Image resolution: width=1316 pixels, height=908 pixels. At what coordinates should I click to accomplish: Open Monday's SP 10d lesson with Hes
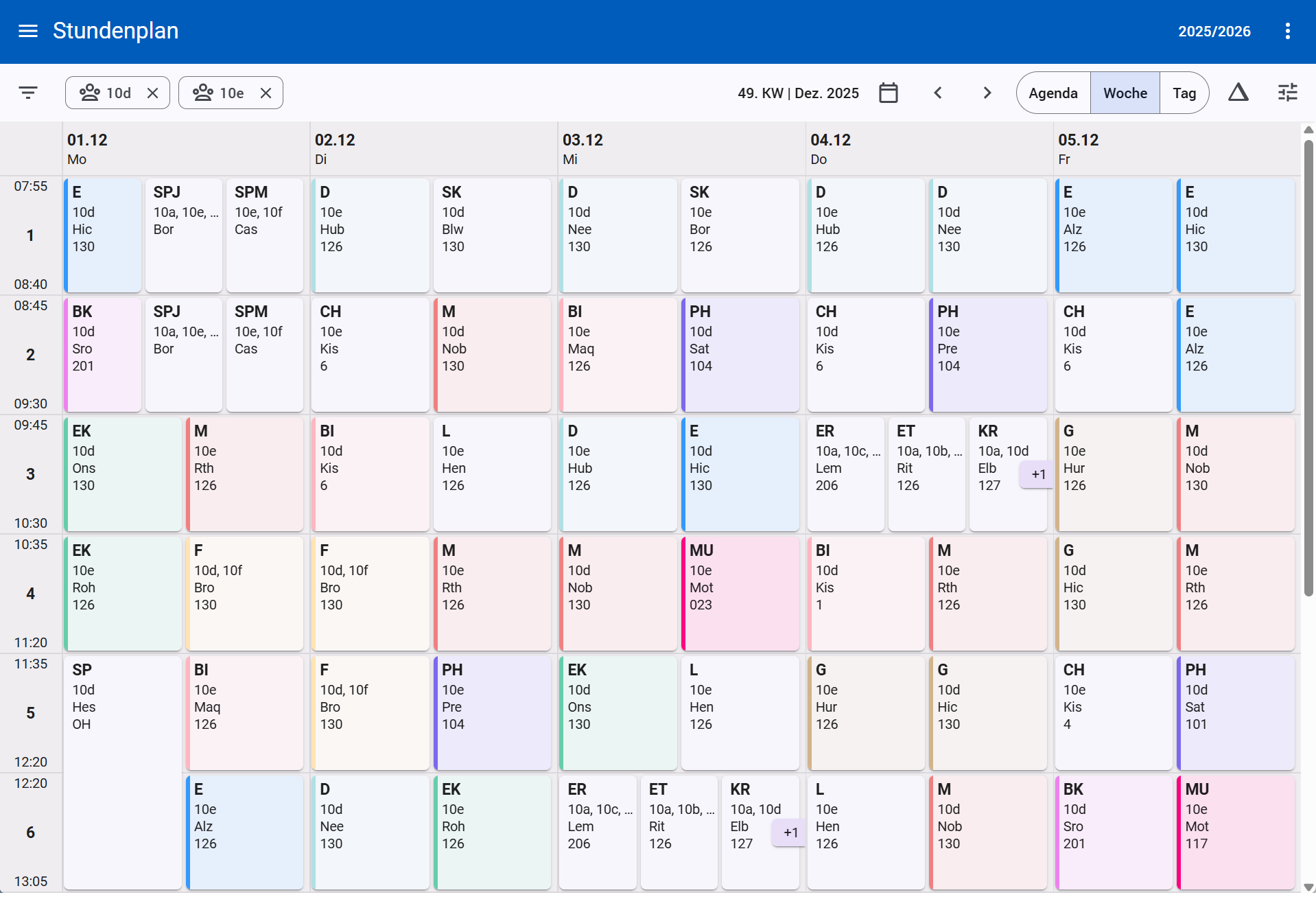pos(123,773)
